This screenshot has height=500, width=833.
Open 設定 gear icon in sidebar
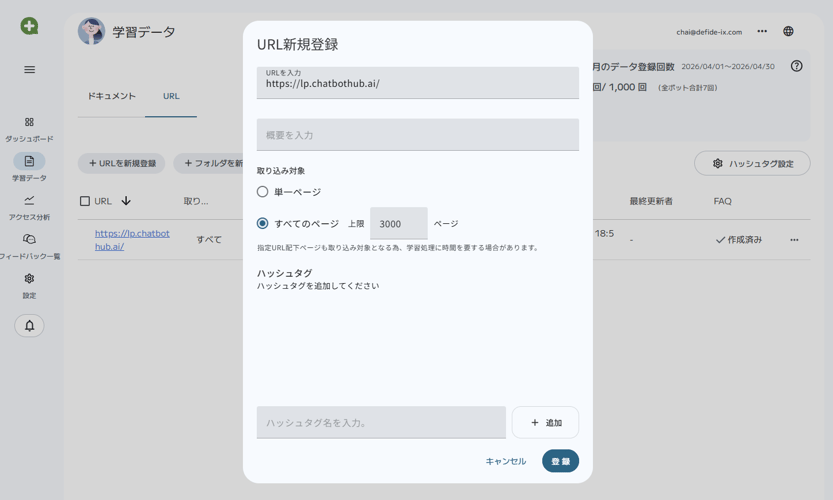click(x=29, y=279)
